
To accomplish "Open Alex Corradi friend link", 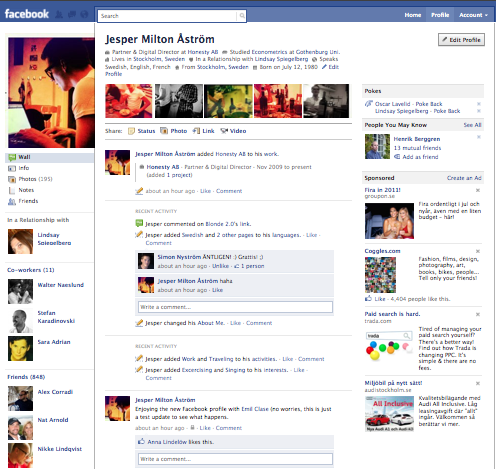I will pos(55,392).
